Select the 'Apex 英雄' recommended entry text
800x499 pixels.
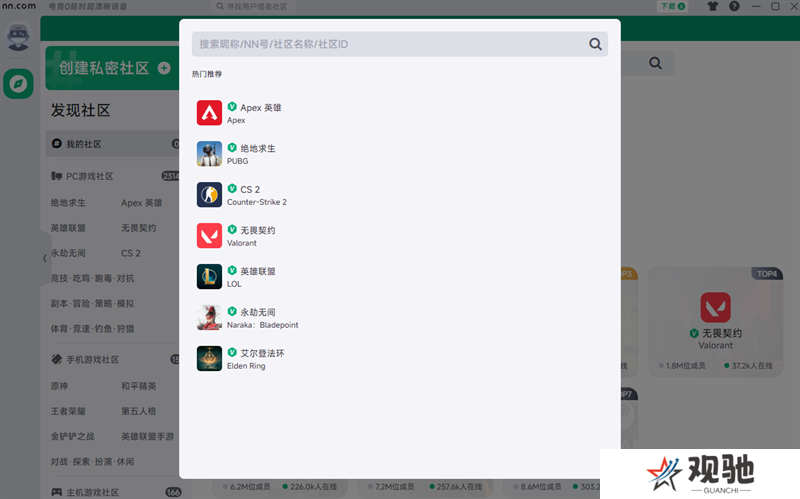pyautogui.click(x=261, y=107)
